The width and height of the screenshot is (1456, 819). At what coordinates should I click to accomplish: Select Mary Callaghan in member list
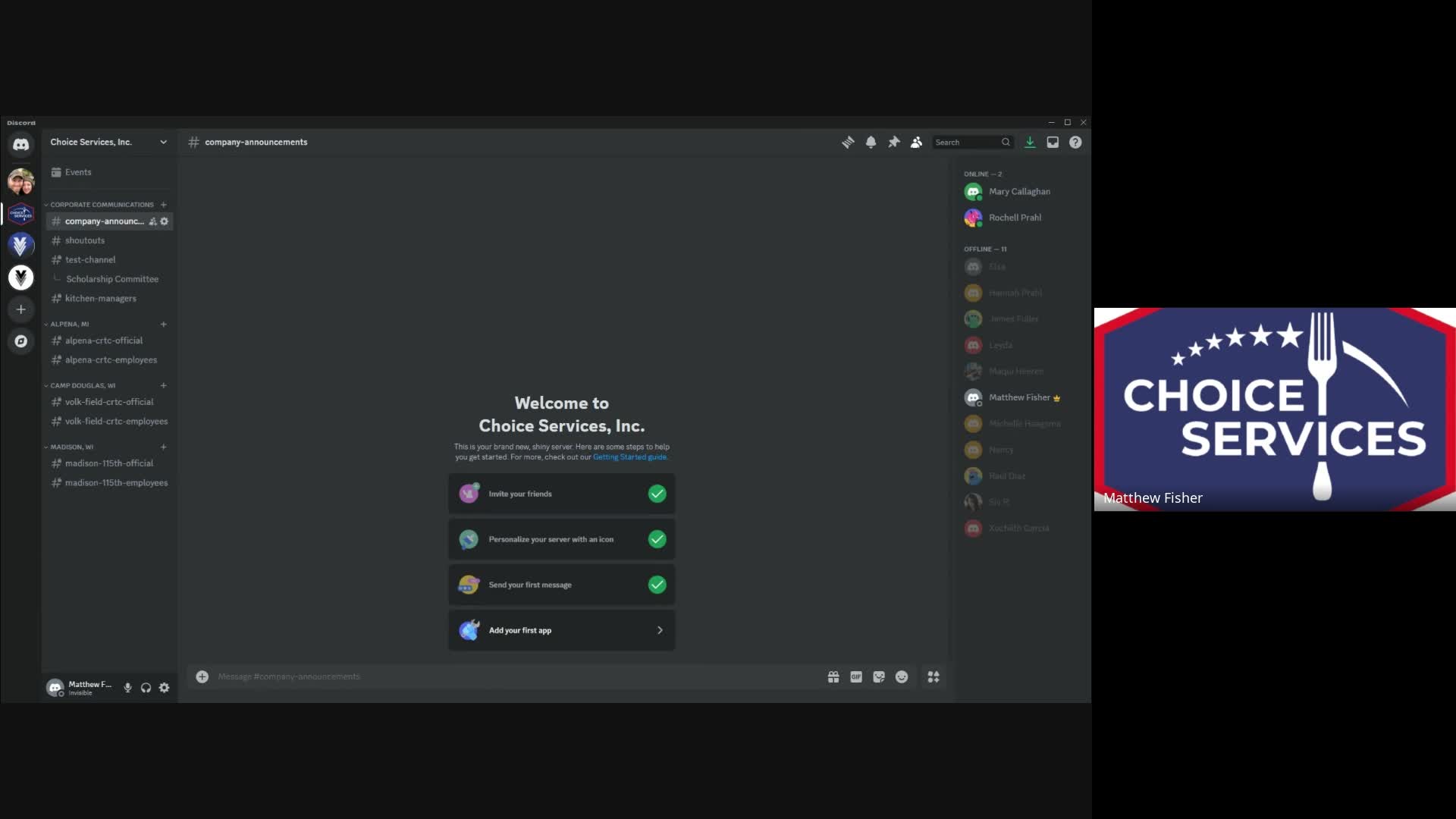click(x=1020, y=192)
